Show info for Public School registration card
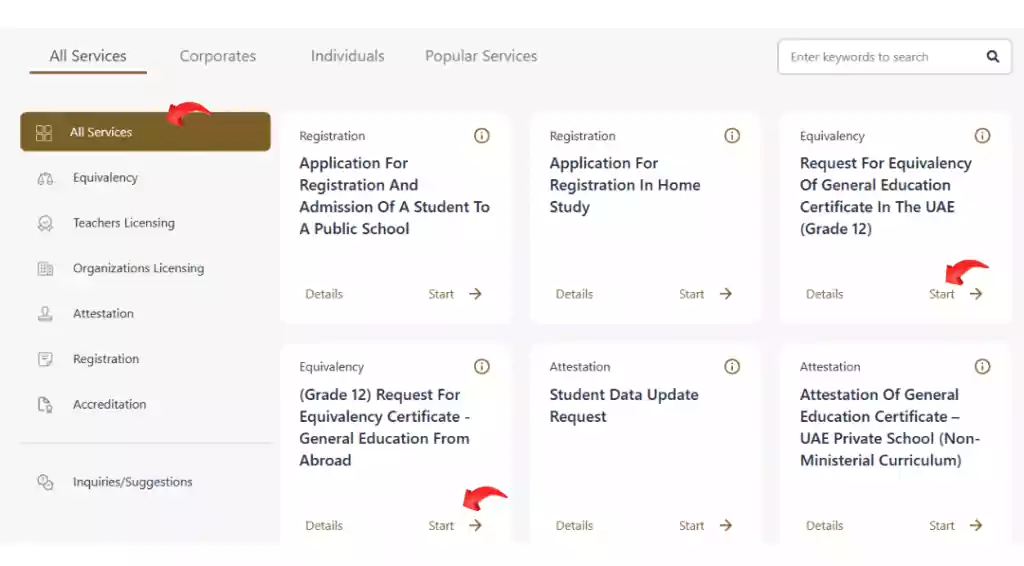This screenshot has width=1024, height=566. (x=481, y=136)
